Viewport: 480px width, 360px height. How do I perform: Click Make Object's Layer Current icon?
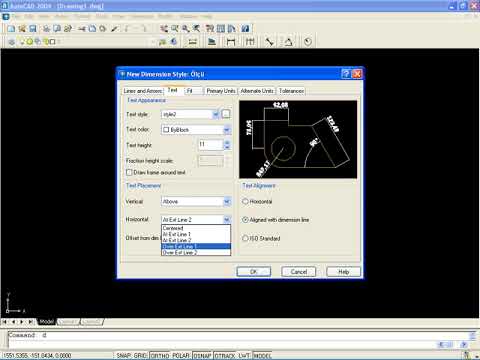pyautogui.click(x=162, y=42)
